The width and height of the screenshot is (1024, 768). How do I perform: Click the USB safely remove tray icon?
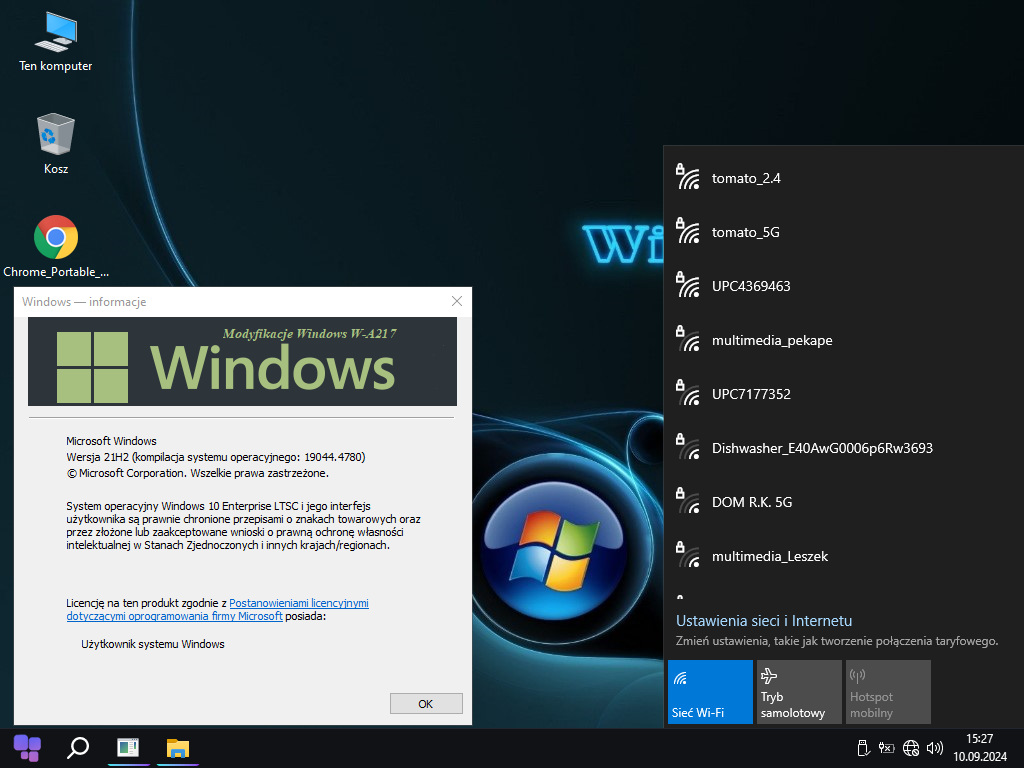pos(862,748)
